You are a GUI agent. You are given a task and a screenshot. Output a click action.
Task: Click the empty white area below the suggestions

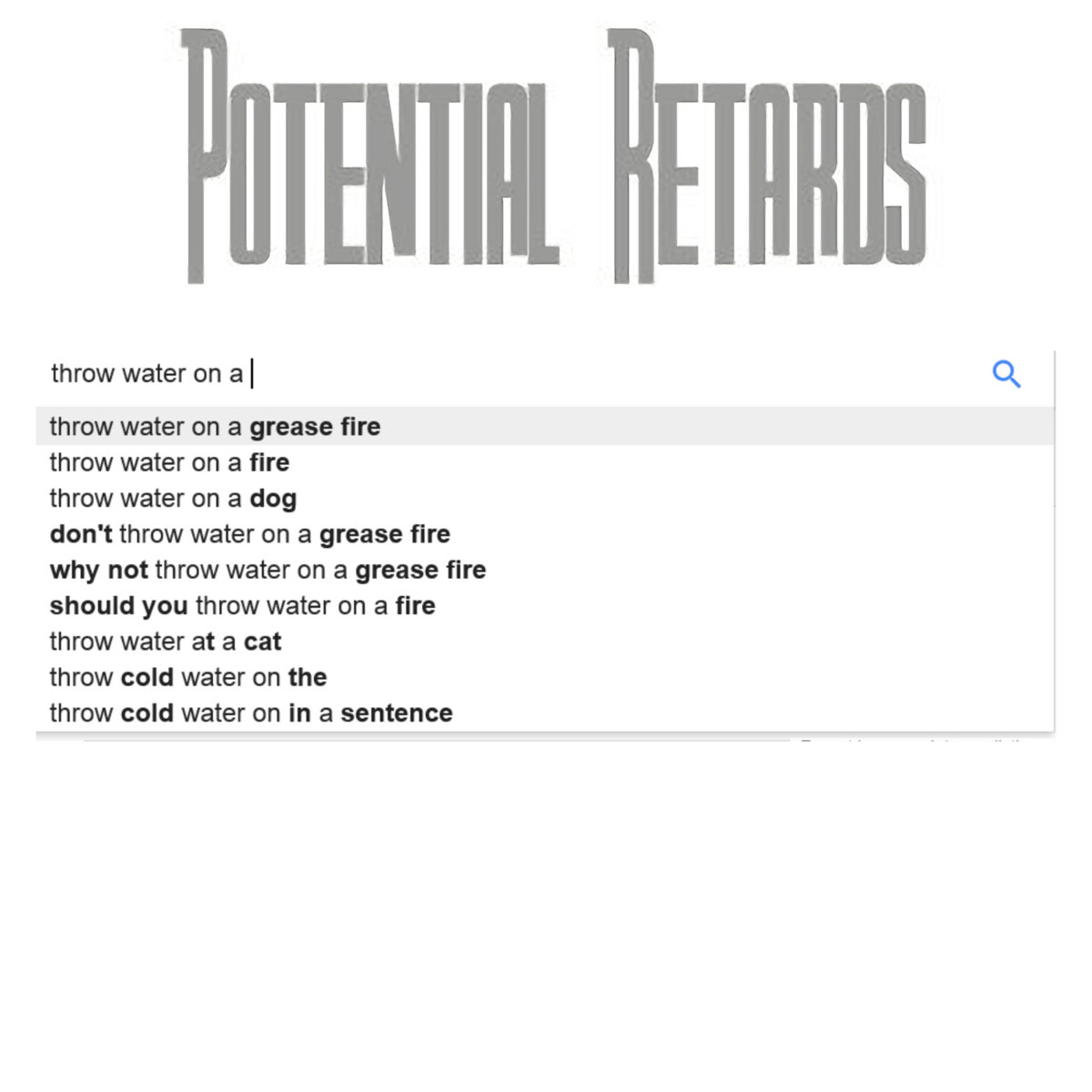(546, 910)
